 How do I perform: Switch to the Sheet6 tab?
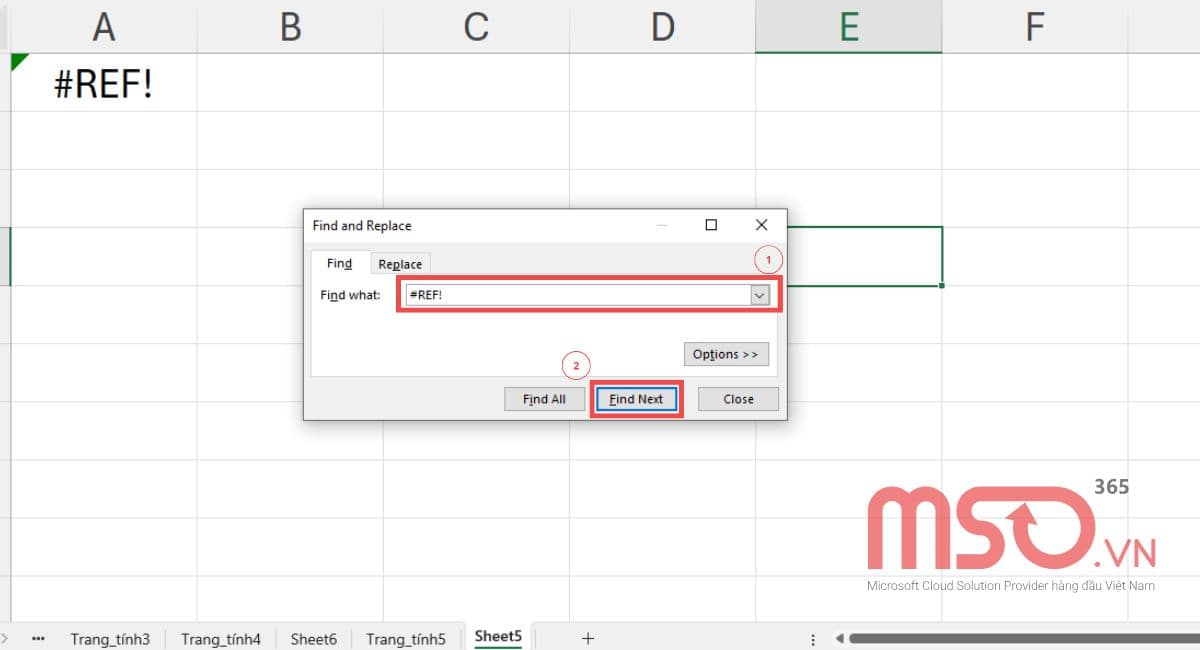(314, 638)
